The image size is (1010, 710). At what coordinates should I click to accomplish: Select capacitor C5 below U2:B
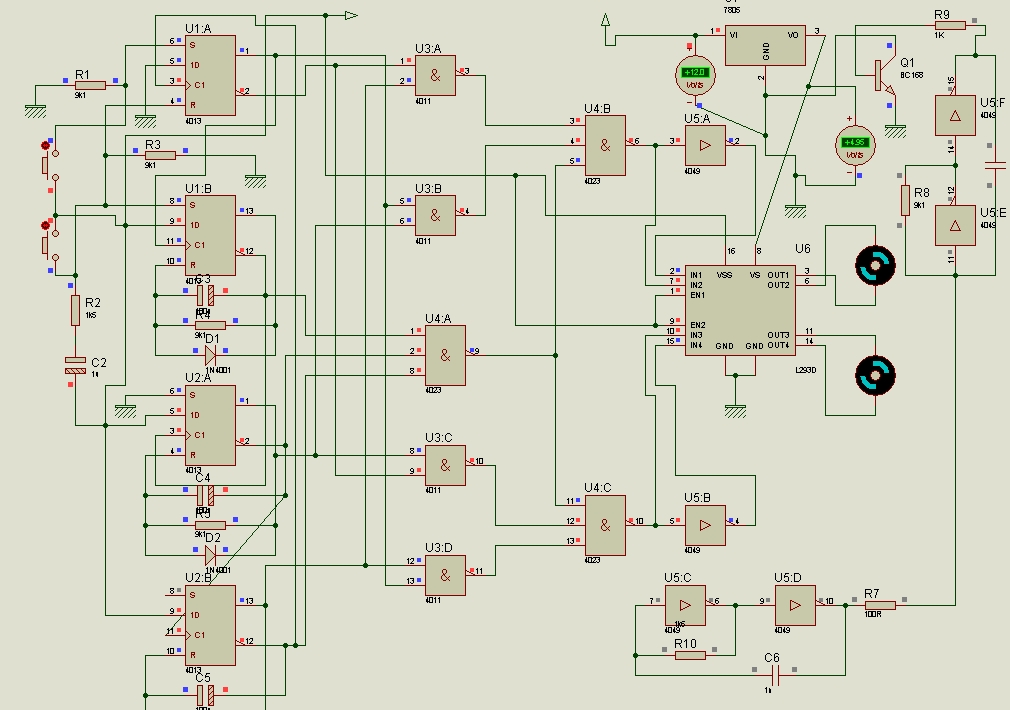205,695
